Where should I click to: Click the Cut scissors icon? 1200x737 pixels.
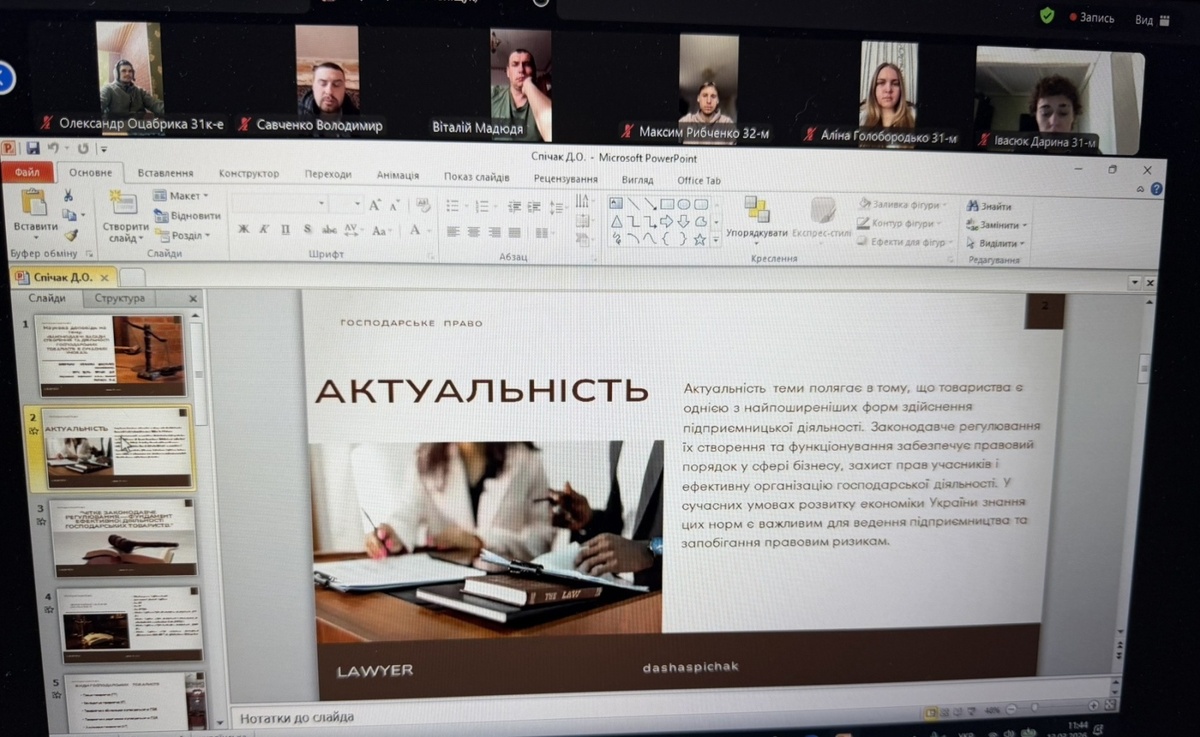click(x=68, y=195)
